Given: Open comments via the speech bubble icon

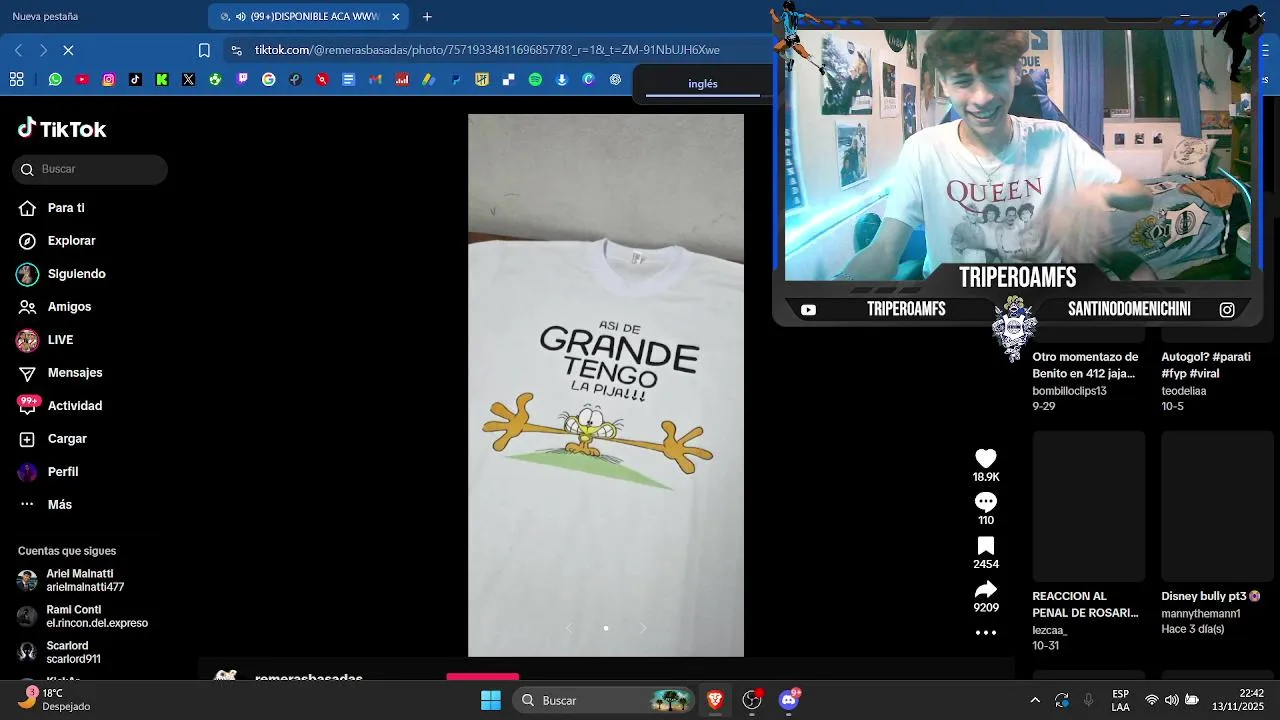Looking at the screenshot, I should pos(986,502).
